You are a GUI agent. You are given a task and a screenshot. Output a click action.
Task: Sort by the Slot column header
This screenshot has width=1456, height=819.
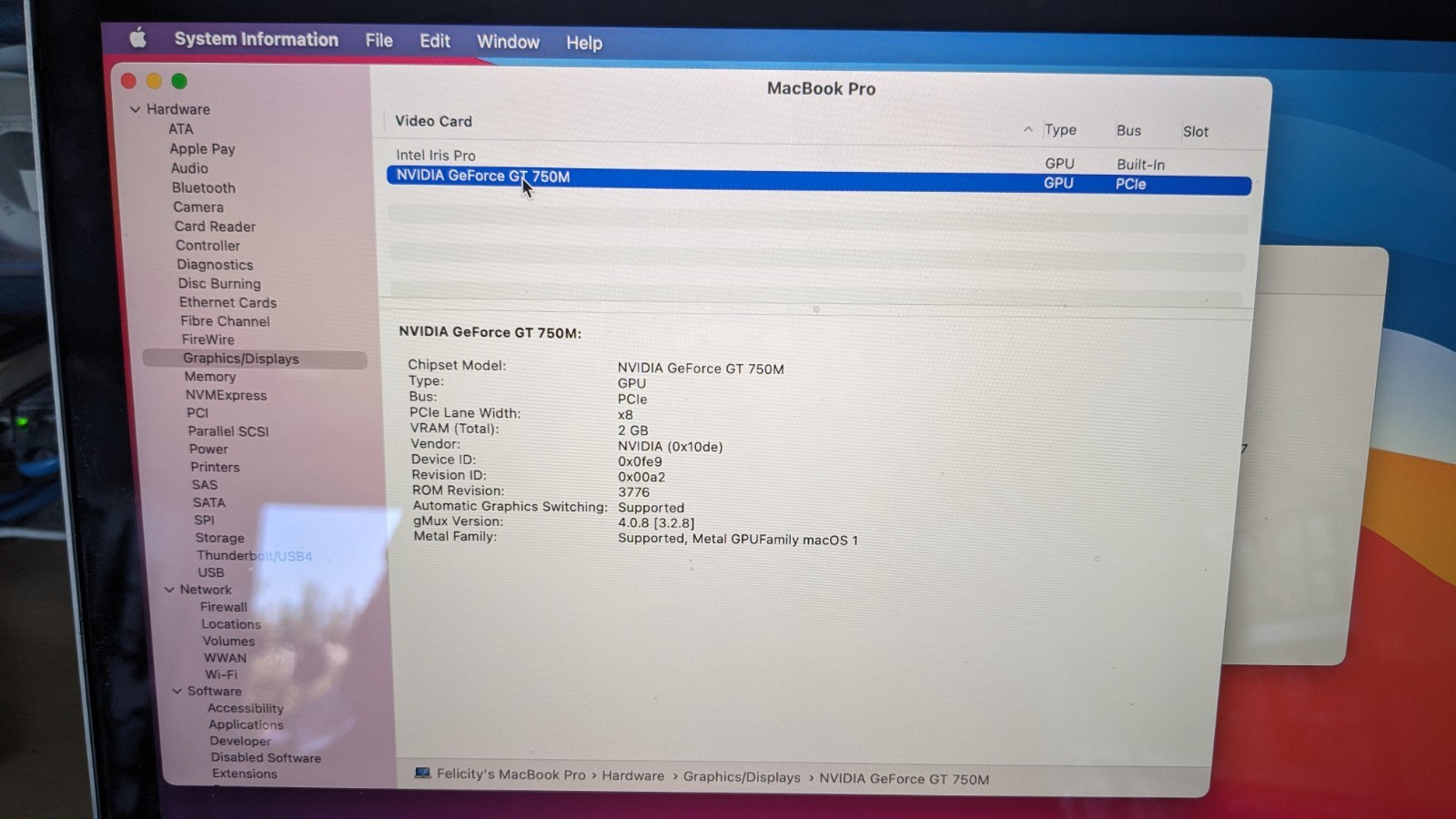pos(1195,132)
